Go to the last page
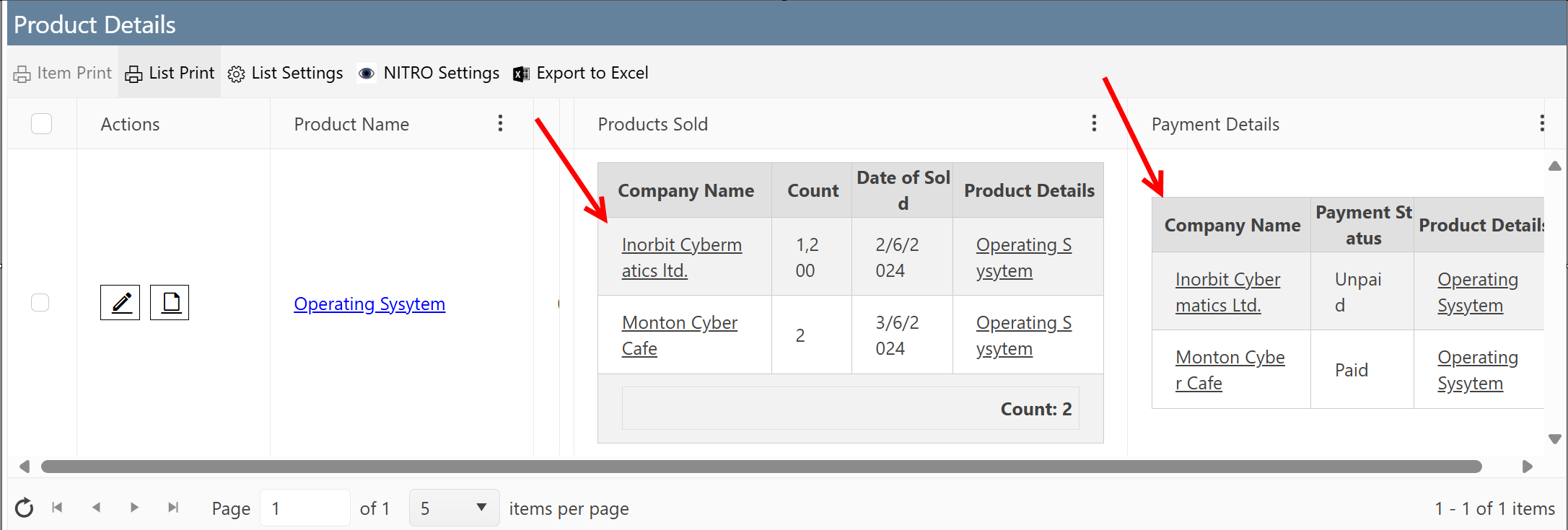 tap(173, 508)
